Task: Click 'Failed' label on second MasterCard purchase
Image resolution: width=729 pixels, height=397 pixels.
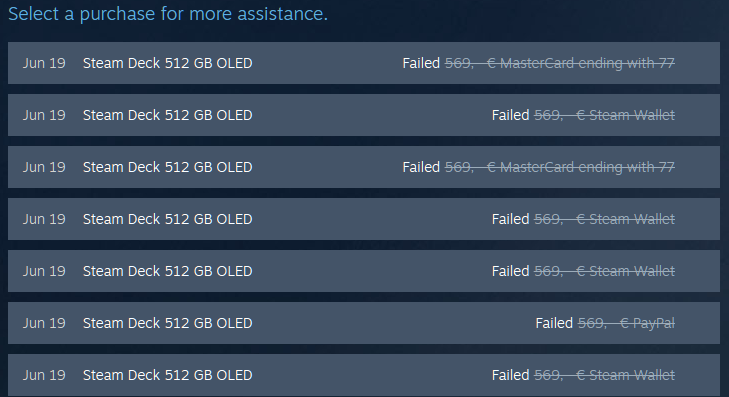Action: tap(421, 167)
